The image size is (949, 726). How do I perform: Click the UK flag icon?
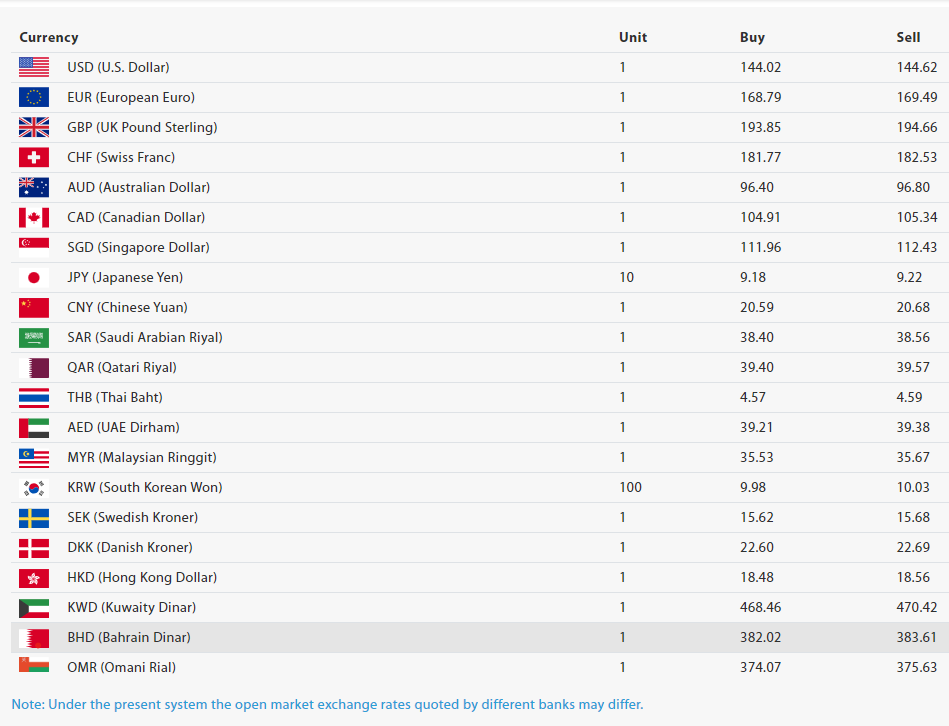[33, 127]
